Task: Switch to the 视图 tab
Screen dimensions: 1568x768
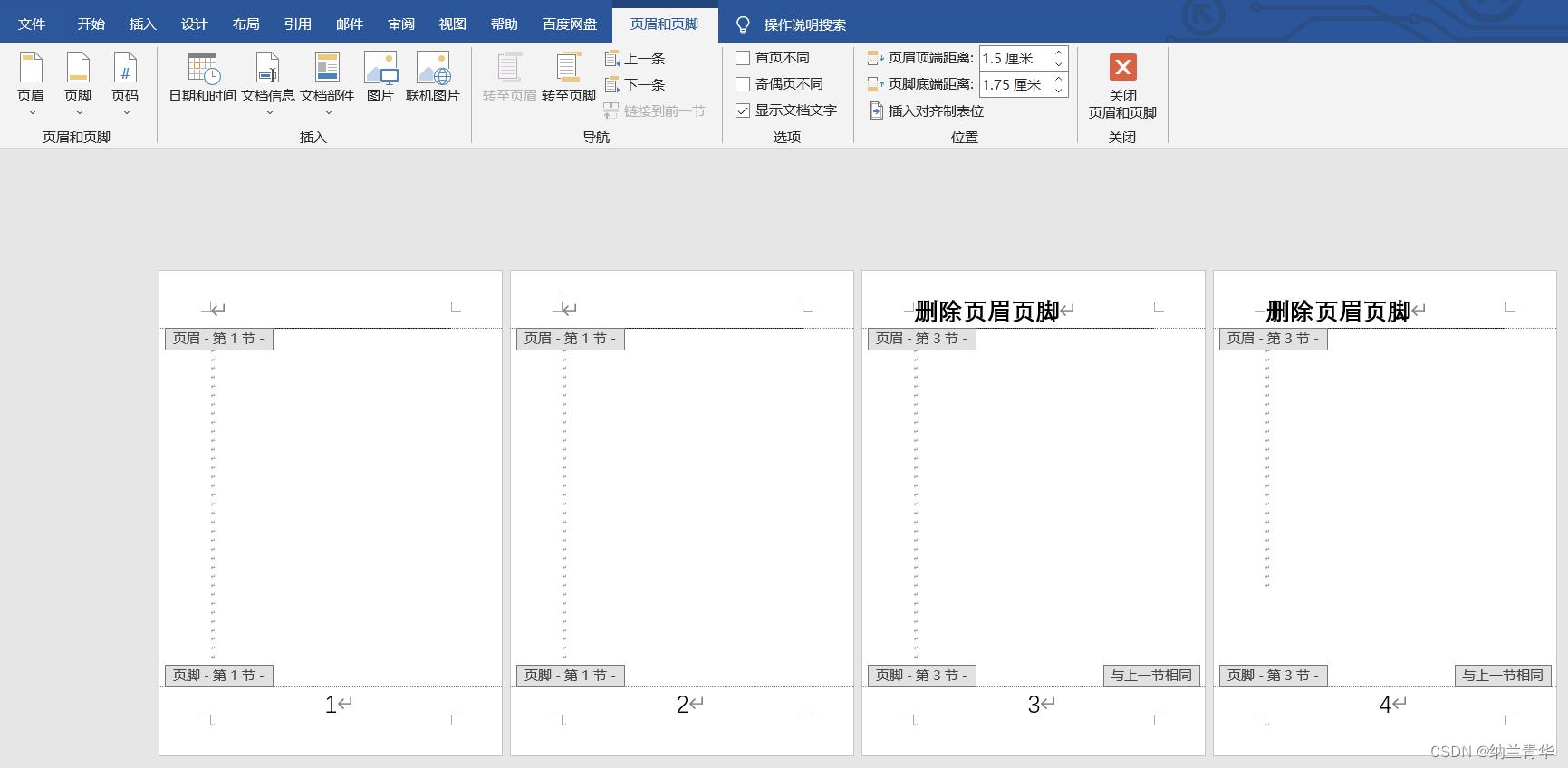Action: click(452, 24)
